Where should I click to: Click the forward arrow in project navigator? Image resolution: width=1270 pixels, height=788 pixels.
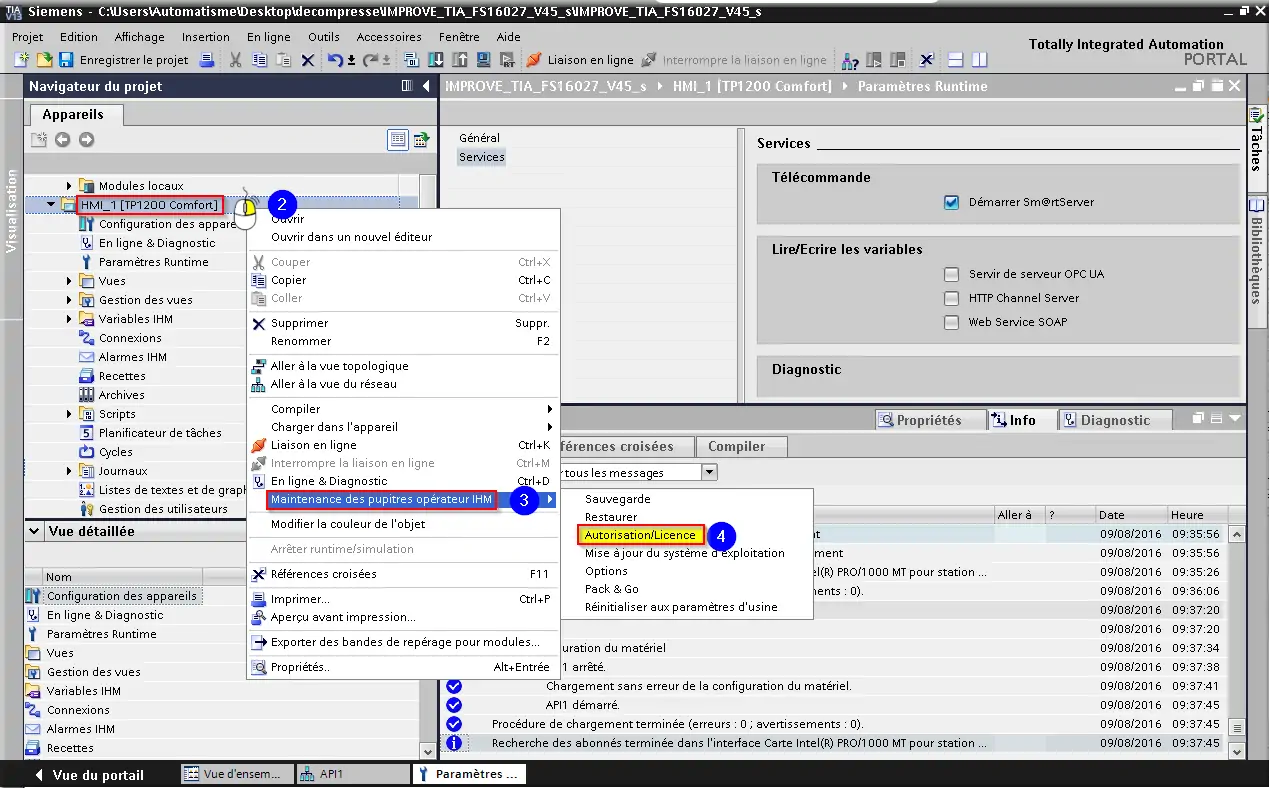[87, 139]
